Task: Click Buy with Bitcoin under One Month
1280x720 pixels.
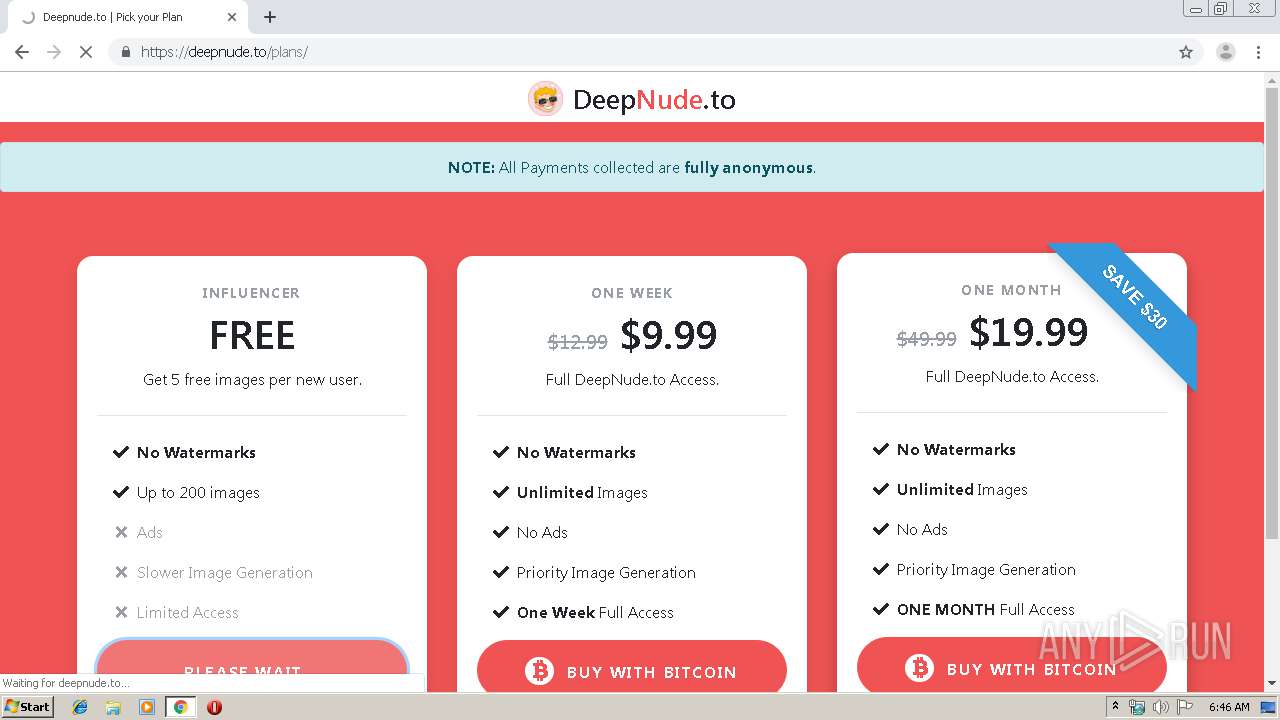Action: click(x=1011, y=668)
